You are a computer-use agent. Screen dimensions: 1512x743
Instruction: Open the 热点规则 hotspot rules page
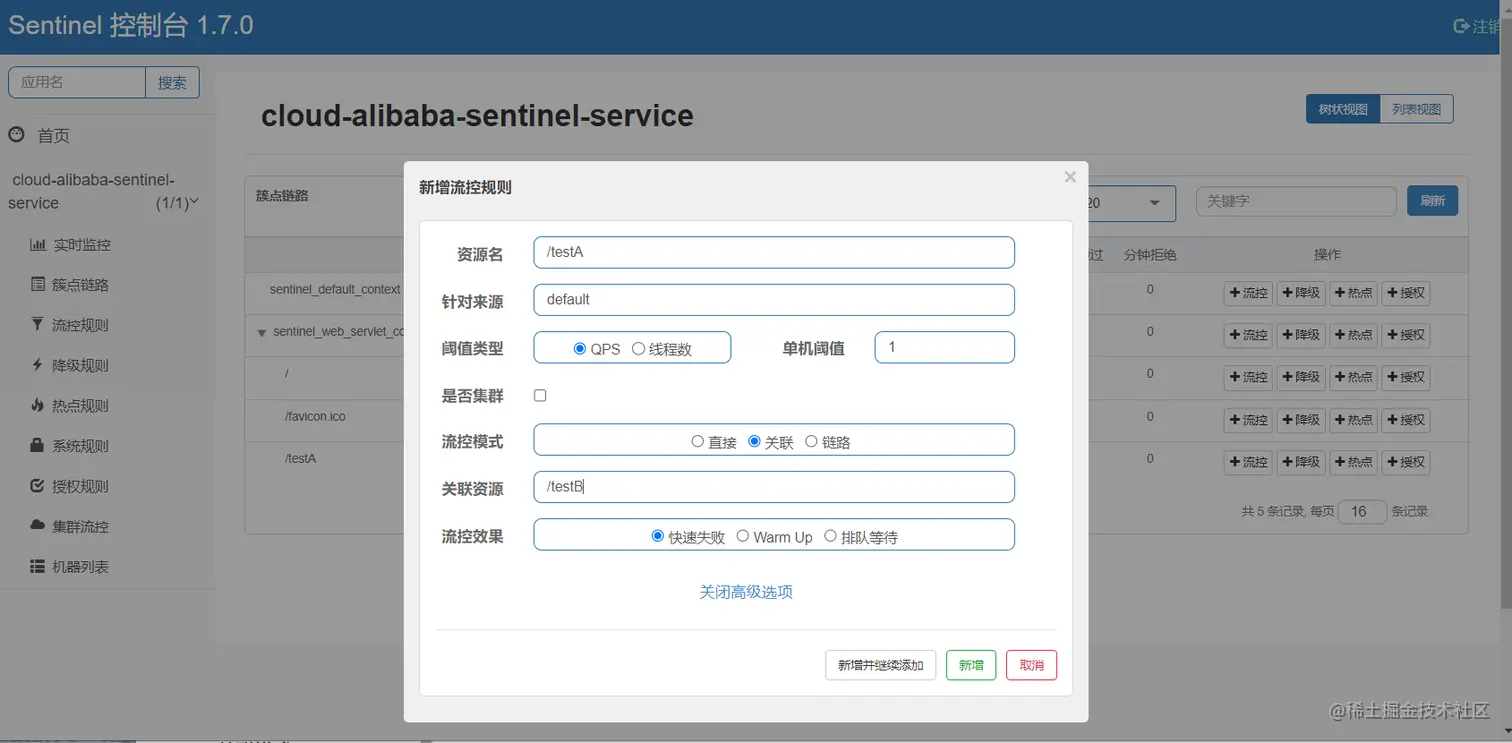[x=80, y=405]
